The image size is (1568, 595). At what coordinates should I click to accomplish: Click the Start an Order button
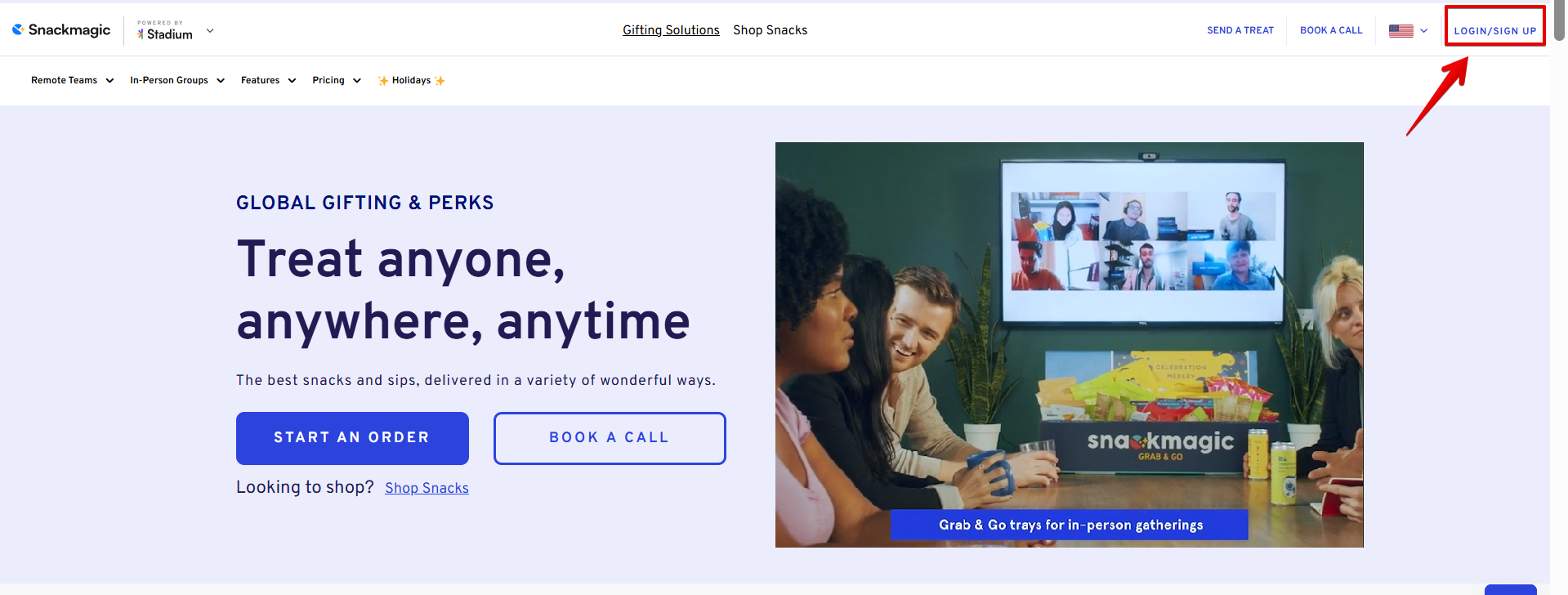tap(352, 438)
